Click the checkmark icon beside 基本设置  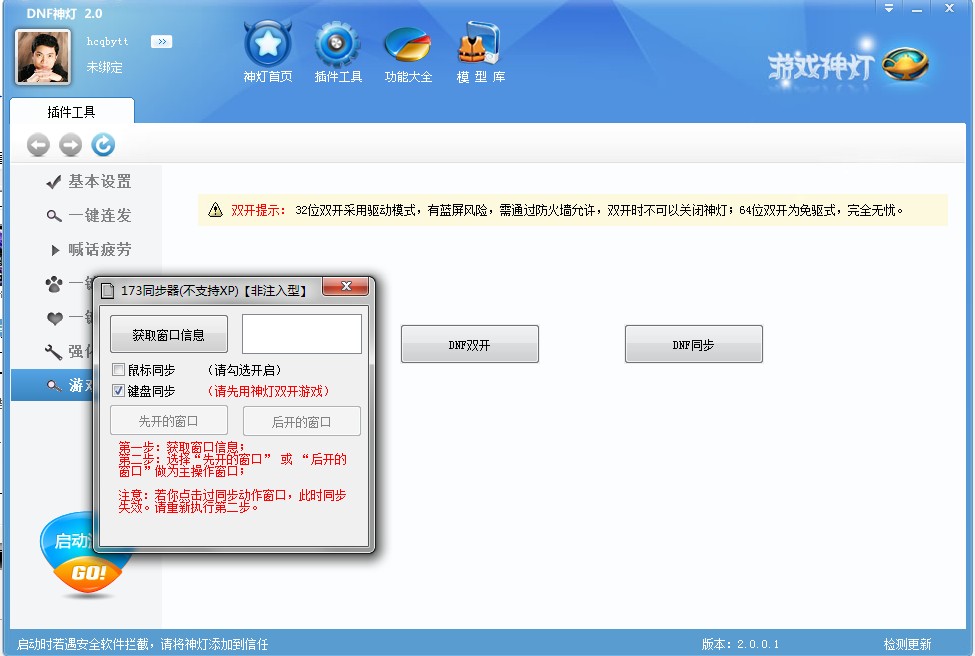tap(54, 182)
